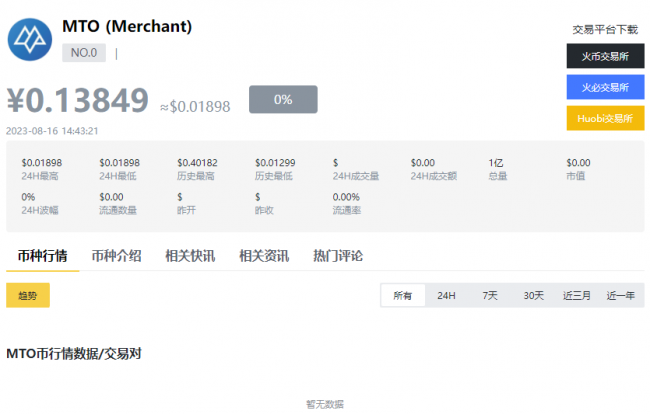Open the 火必交易所 blue button
The width and height of the screenshot is (650, 414).
tap(605, 87)
